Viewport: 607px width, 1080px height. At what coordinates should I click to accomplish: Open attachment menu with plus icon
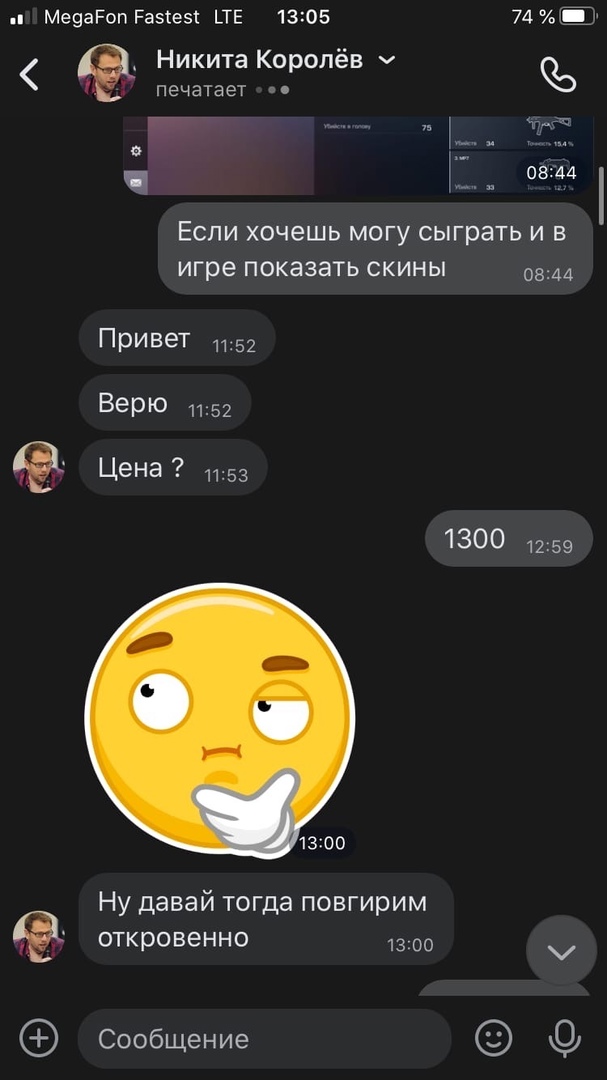point(39,1037)
